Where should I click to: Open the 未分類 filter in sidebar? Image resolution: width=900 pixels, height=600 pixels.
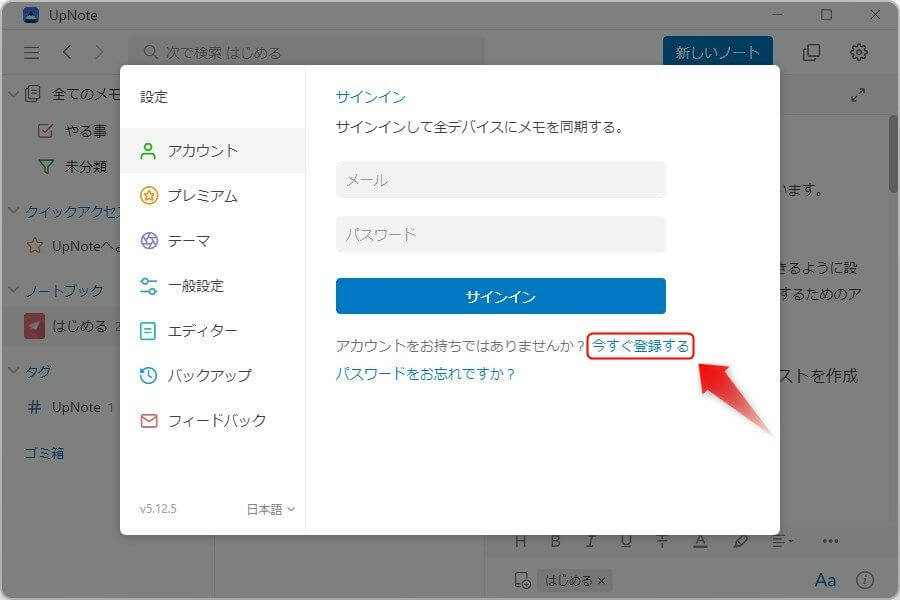[72, 167]
